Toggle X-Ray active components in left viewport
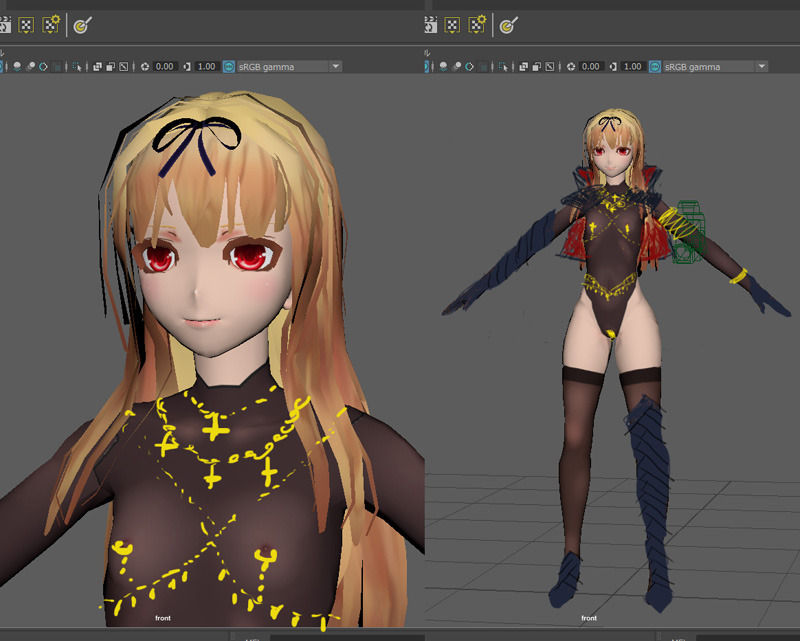800x641 pixels. coord(111,66)
